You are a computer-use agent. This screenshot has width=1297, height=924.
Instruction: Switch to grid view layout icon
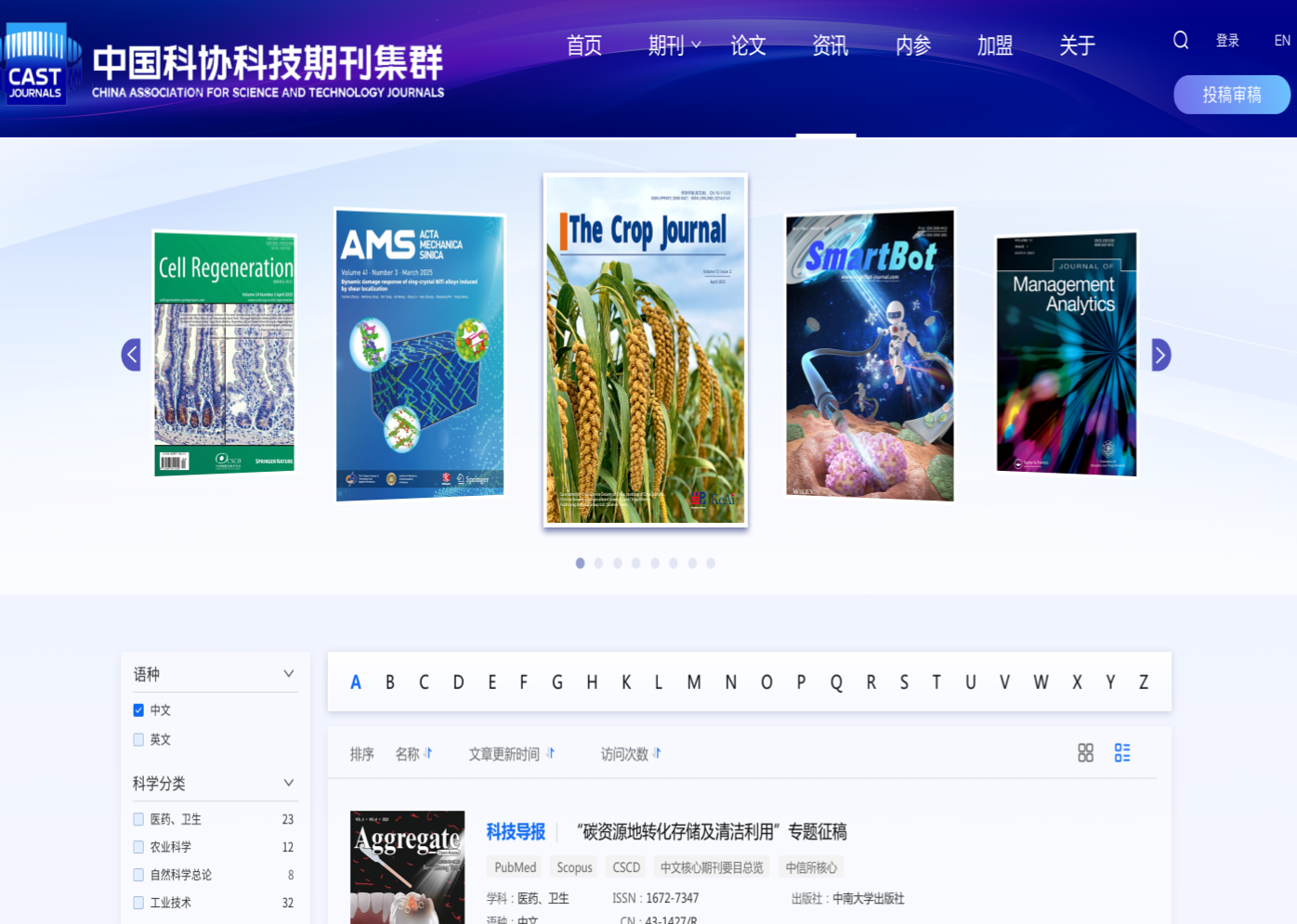[x=1085, y=753]
